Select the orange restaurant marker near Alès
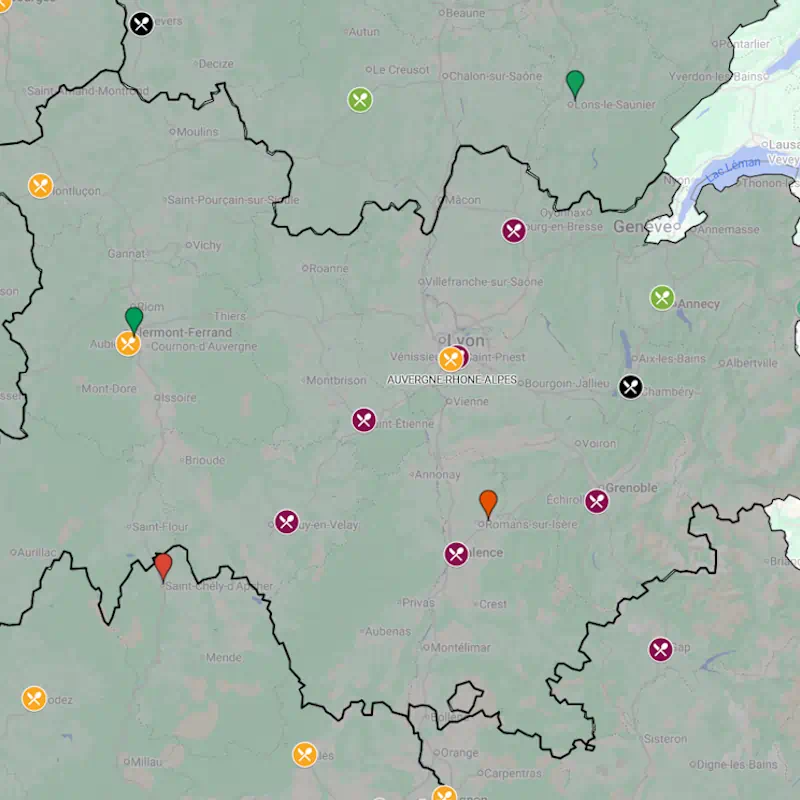This screenshot has height=800, width=800. 305,754
